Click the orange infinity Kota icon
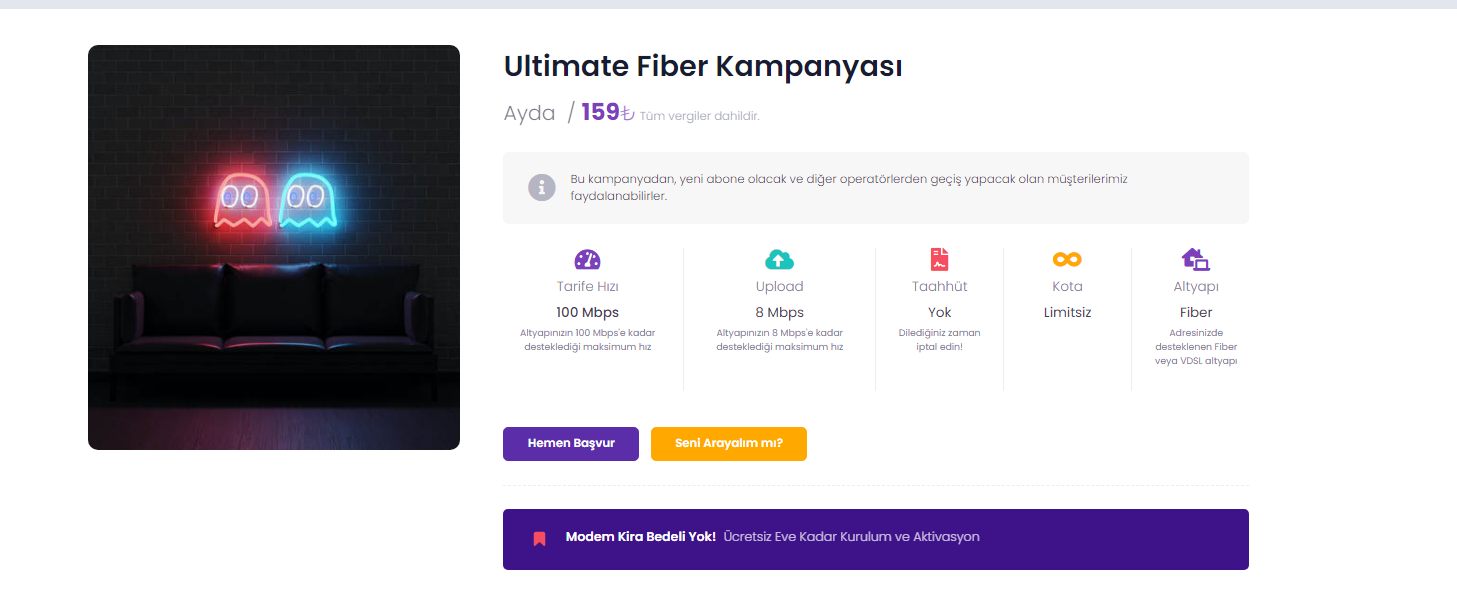 (1067, 260)
